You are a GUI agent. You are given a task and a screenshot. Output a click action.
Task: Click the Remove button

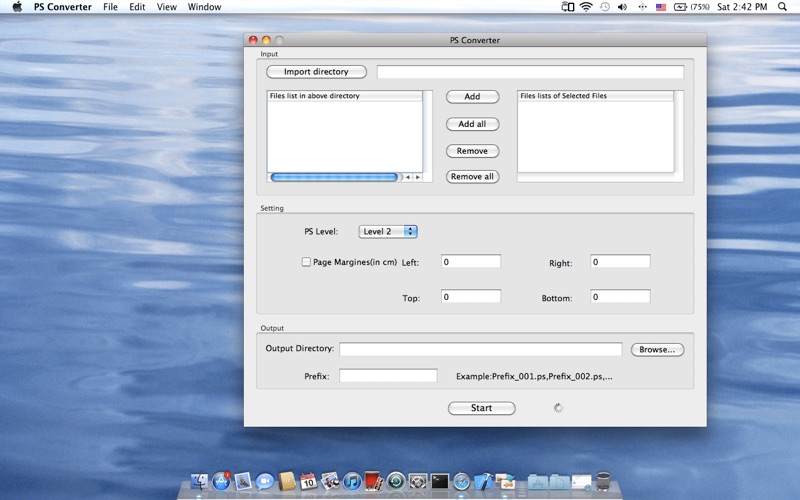472,151
